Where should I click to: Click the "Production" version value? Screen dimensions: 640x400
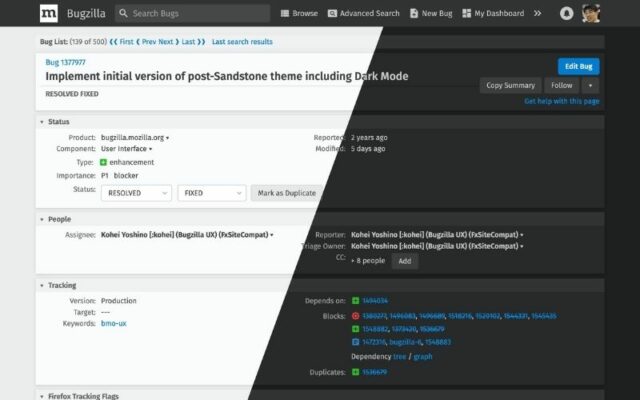pos(118,301)
